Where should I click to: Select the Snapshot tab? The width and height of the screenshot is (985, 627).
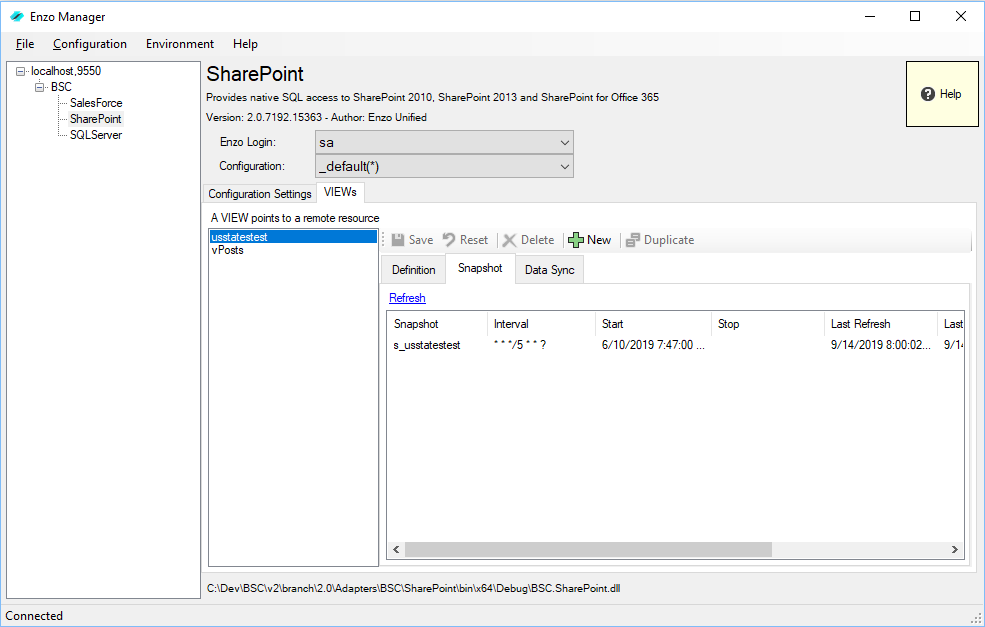[x=480, y=268]
